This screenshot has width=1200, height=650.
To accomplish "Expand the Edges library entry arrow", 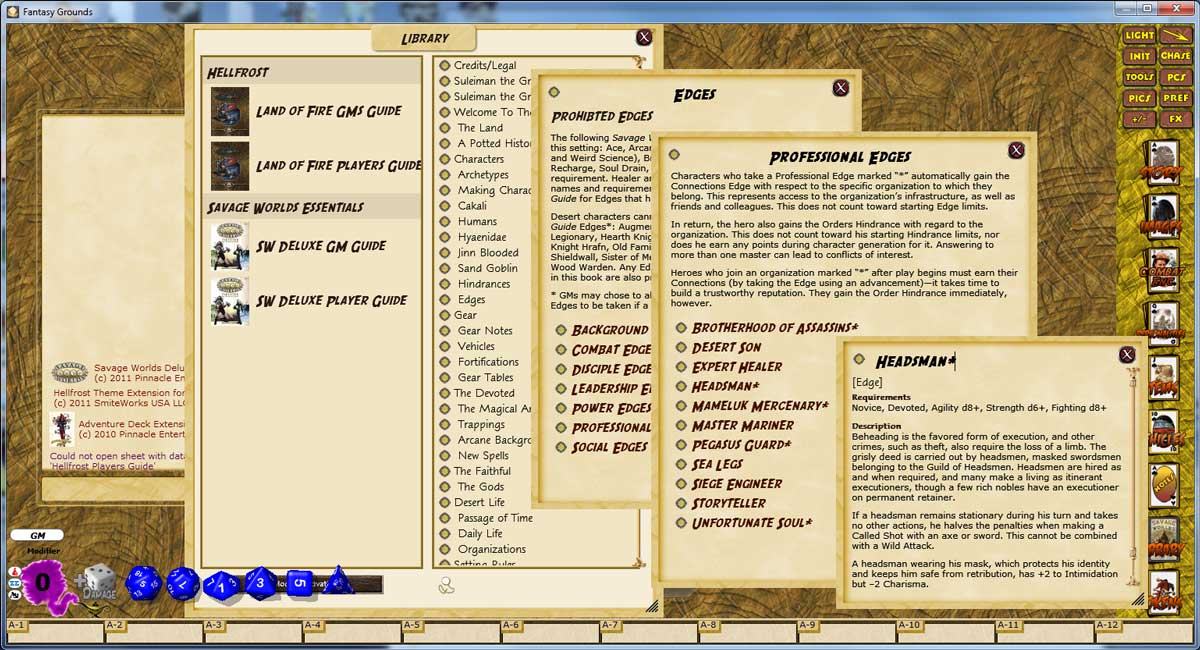I will tap(447, 299).
